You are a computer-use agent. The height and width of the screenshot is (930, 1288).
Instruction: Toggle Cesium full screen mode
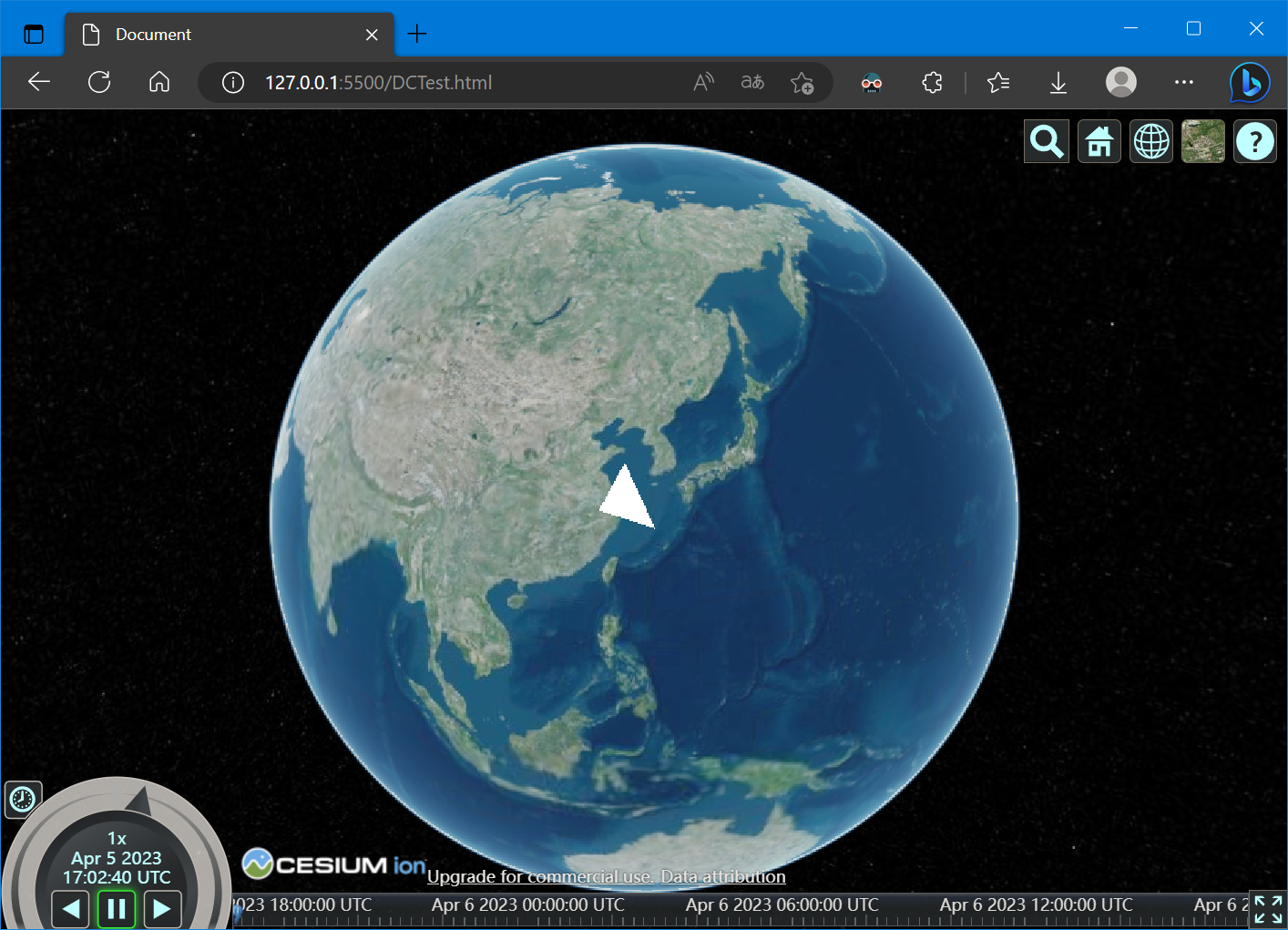[x=1268, y=909]
